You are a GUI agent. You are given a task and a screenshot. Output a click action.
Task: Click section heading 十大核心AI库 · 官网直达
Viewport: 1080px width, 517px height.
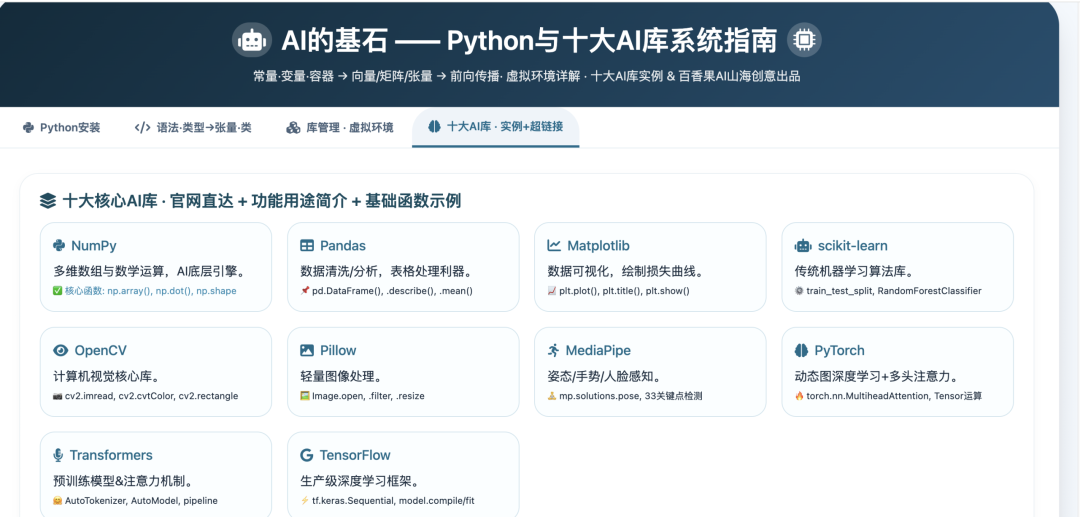261,201
